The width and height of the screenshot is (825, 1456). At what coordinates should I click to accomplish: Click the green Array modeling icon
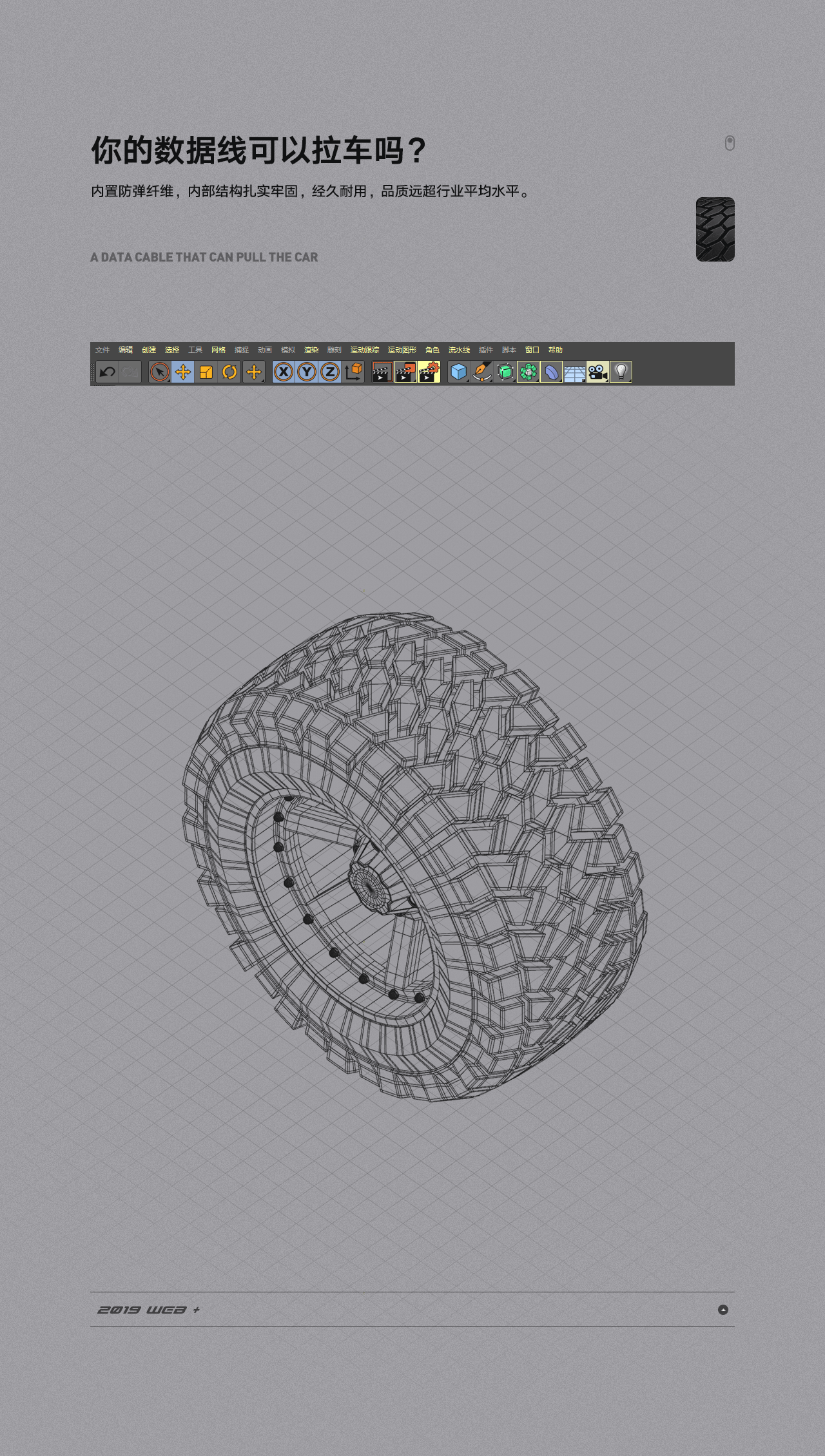(x=528, y=372)
